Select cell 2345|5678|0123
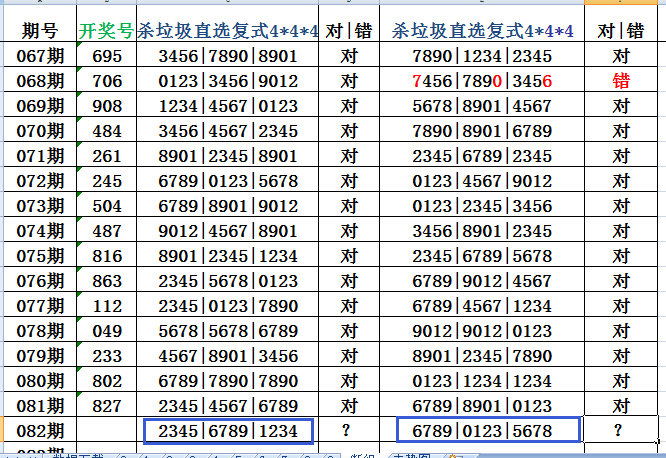The width and height of the screenshot is (666, 458). pyautogui.click(x=228, y=281)
